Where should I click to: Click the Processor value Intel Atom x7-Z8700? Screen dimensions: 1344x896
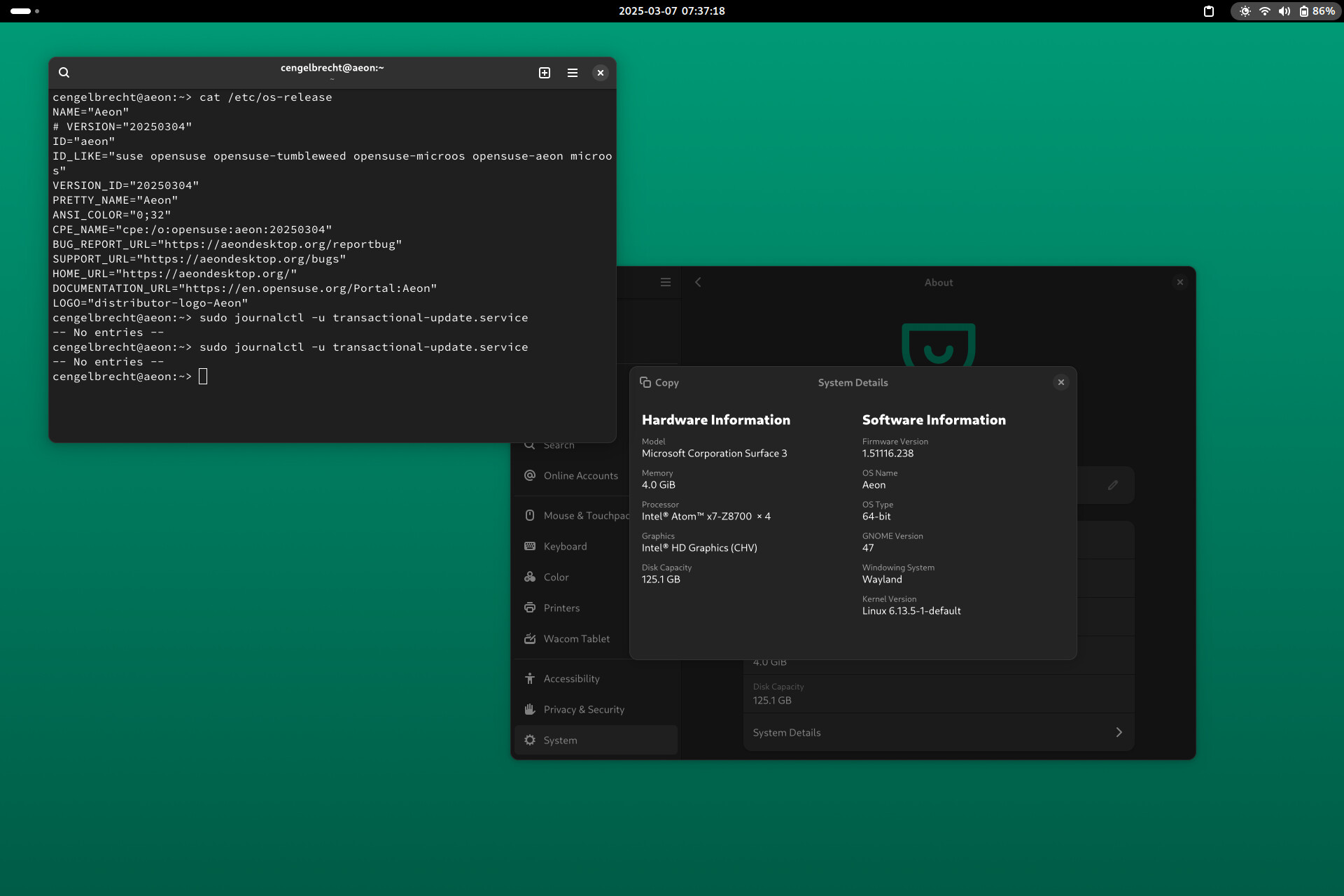click(x=706, y=517)
